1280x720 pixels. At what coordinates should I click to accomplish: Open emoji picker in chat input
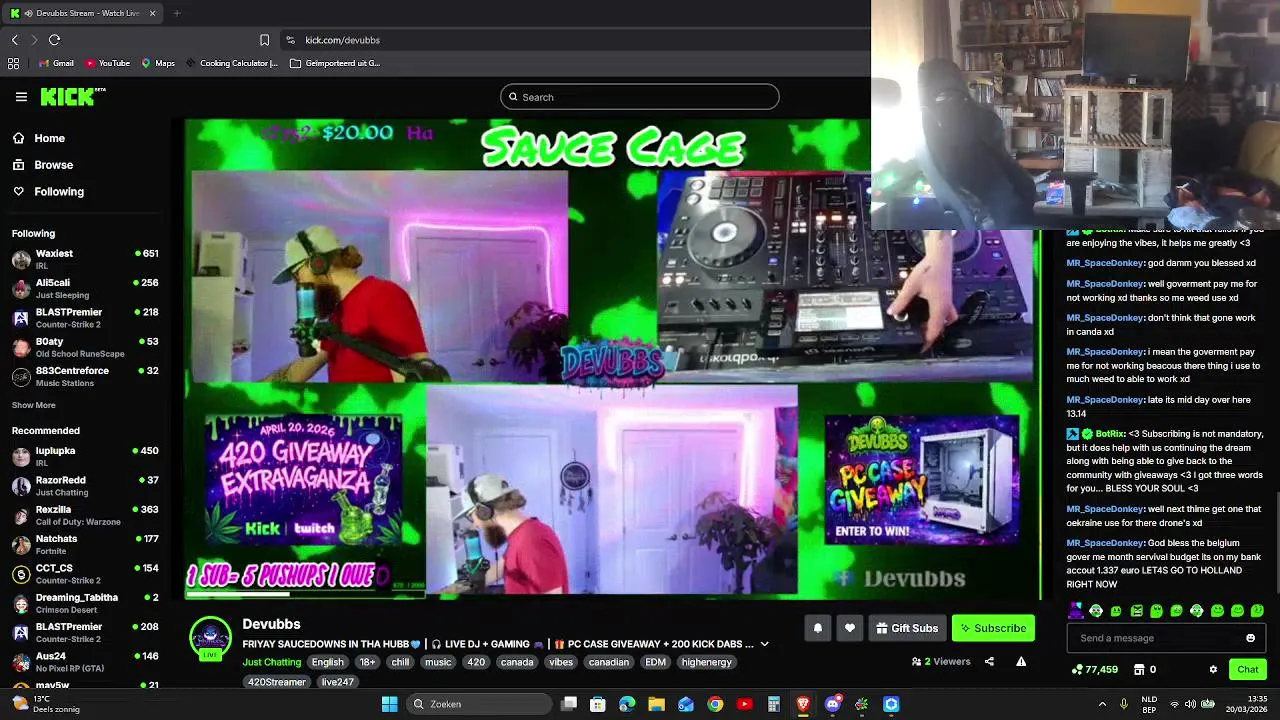point(1250,638)
